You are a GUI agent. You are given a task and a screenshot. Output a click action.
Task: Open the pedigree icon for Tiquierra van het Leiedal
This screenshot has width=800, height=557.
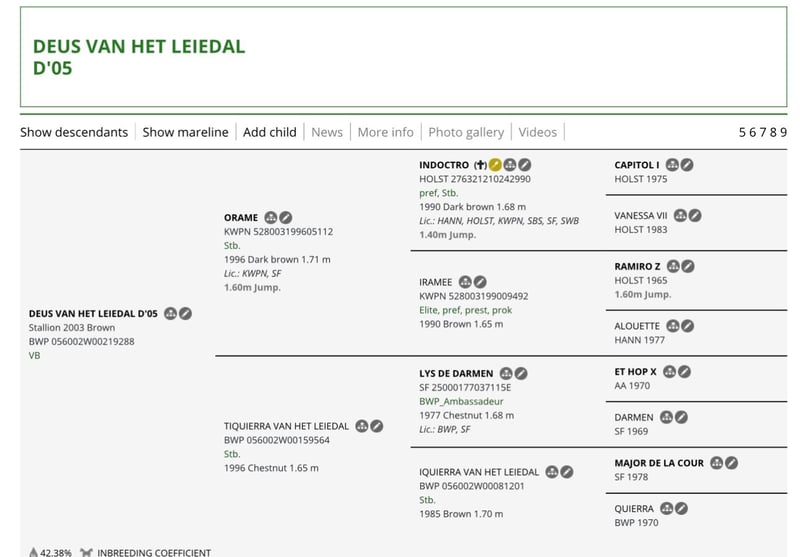pos(361,426)
